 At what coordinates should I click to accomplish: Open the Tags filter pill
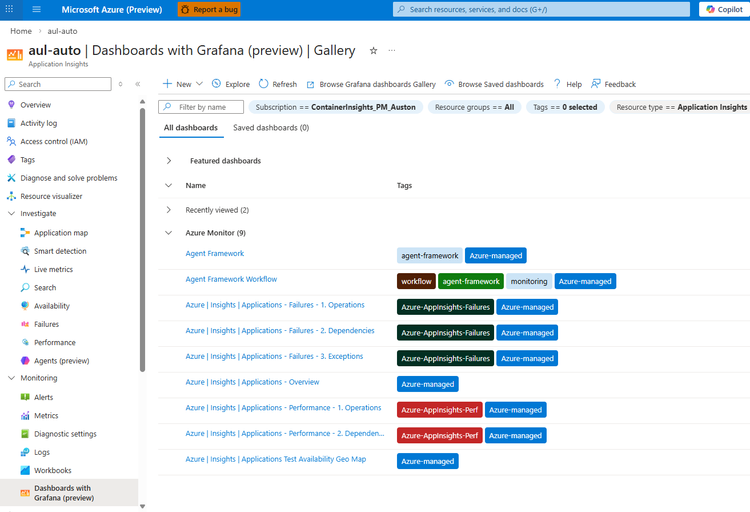pyautogui.click(x=565, y=107)
